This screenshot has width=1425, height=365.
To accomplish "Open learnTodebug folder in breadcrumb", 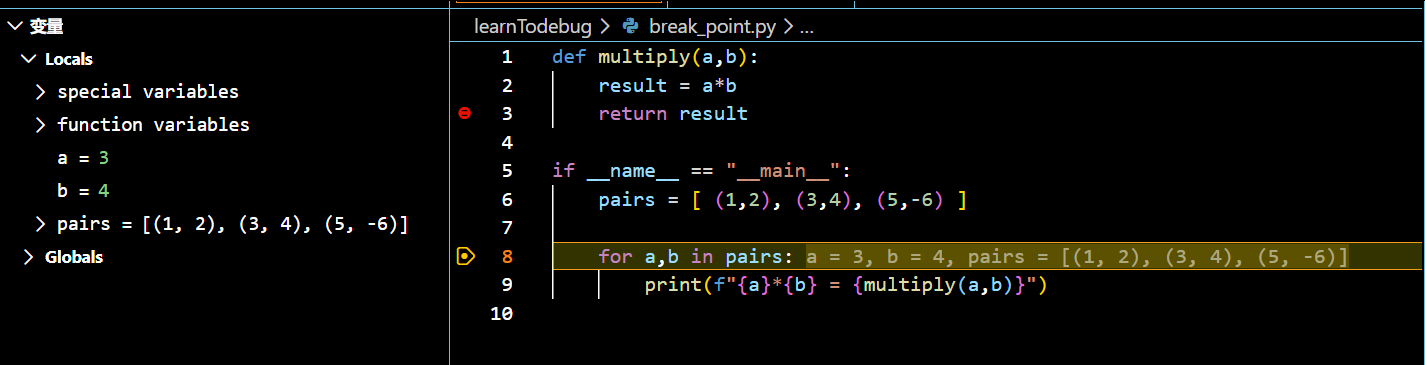I will click(x=532, y=27).
